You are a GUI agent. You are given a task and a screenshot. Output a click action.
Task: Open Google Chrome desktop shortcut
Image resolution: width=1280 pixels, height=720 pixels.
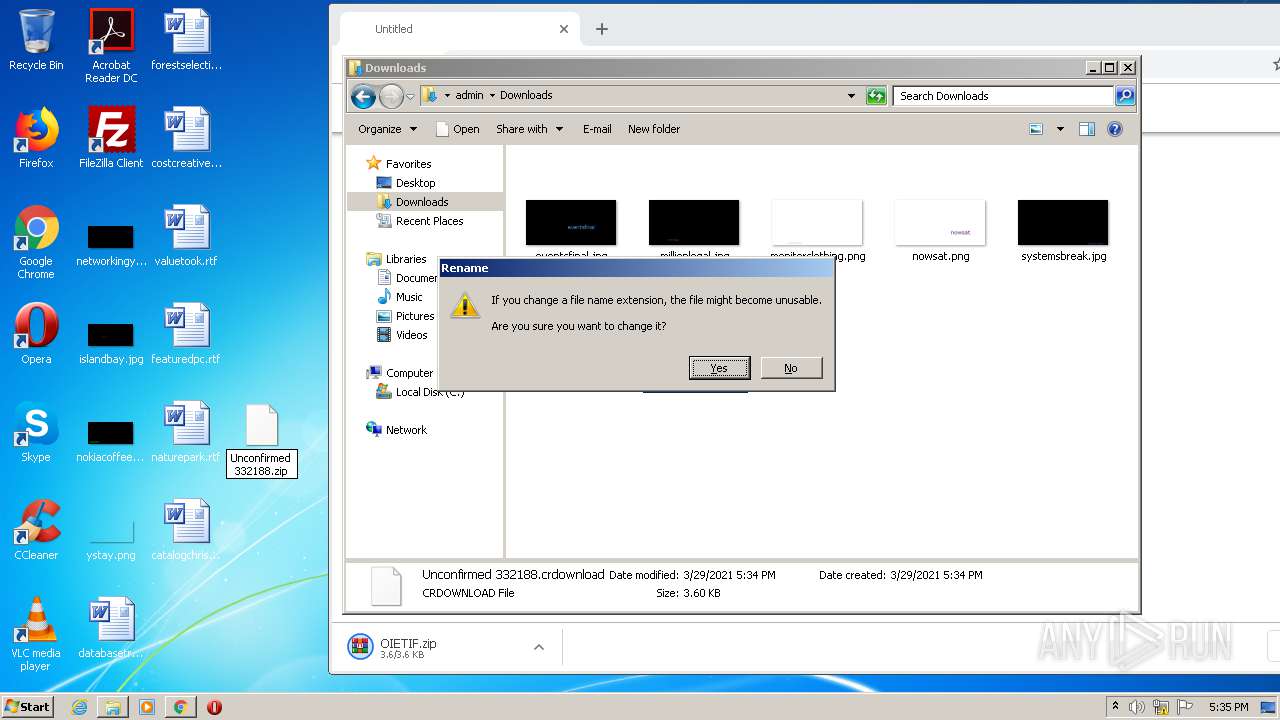[36, 242]
